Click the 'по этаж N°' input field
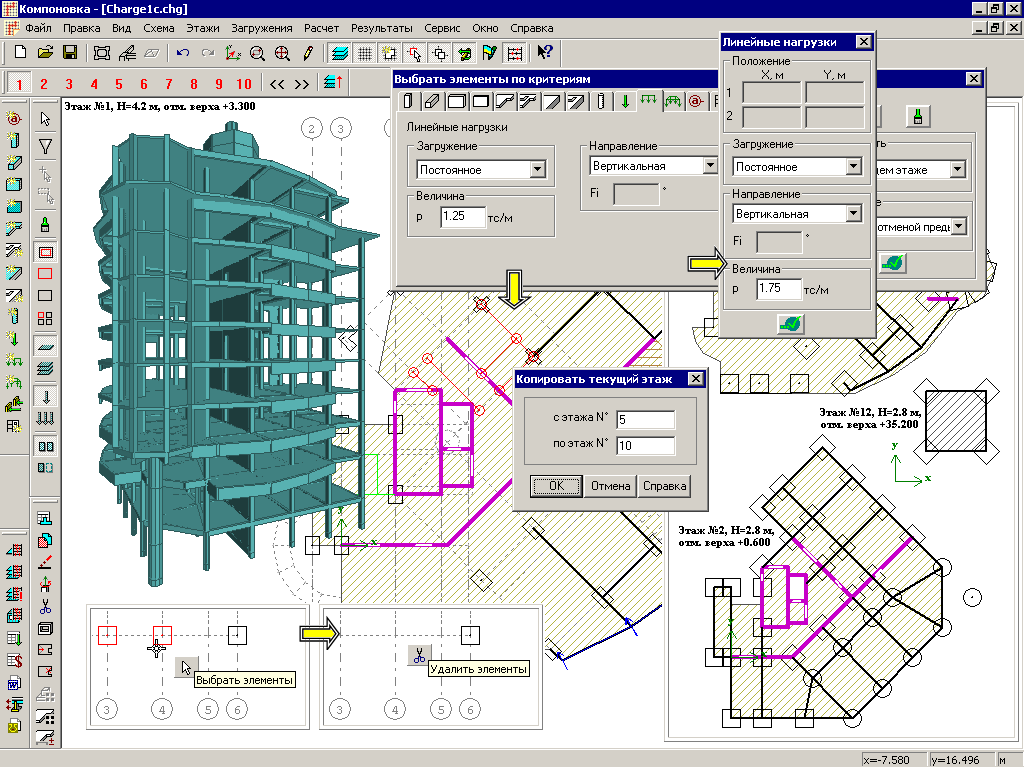The image size is (1024, 768). click(646, 446)
